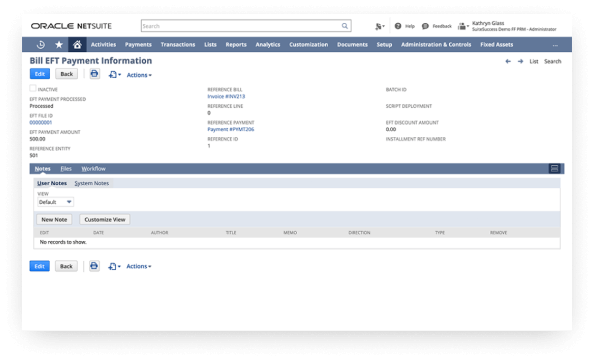
Task: Open the role switcher icon beside Kathryn Glass
Action: [463, 26]
